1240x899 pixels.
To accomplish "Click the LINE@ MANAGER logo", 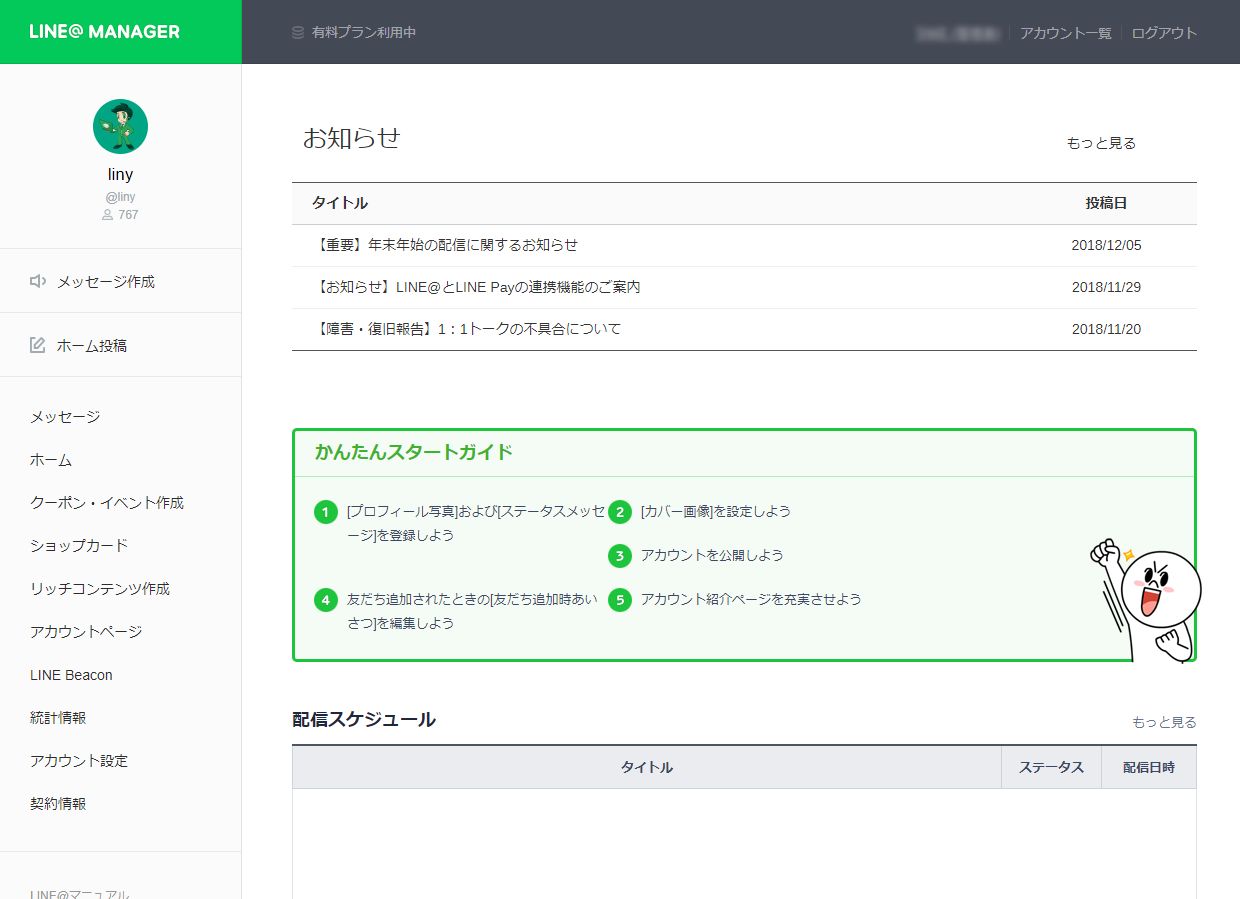I will pos(105,32).
